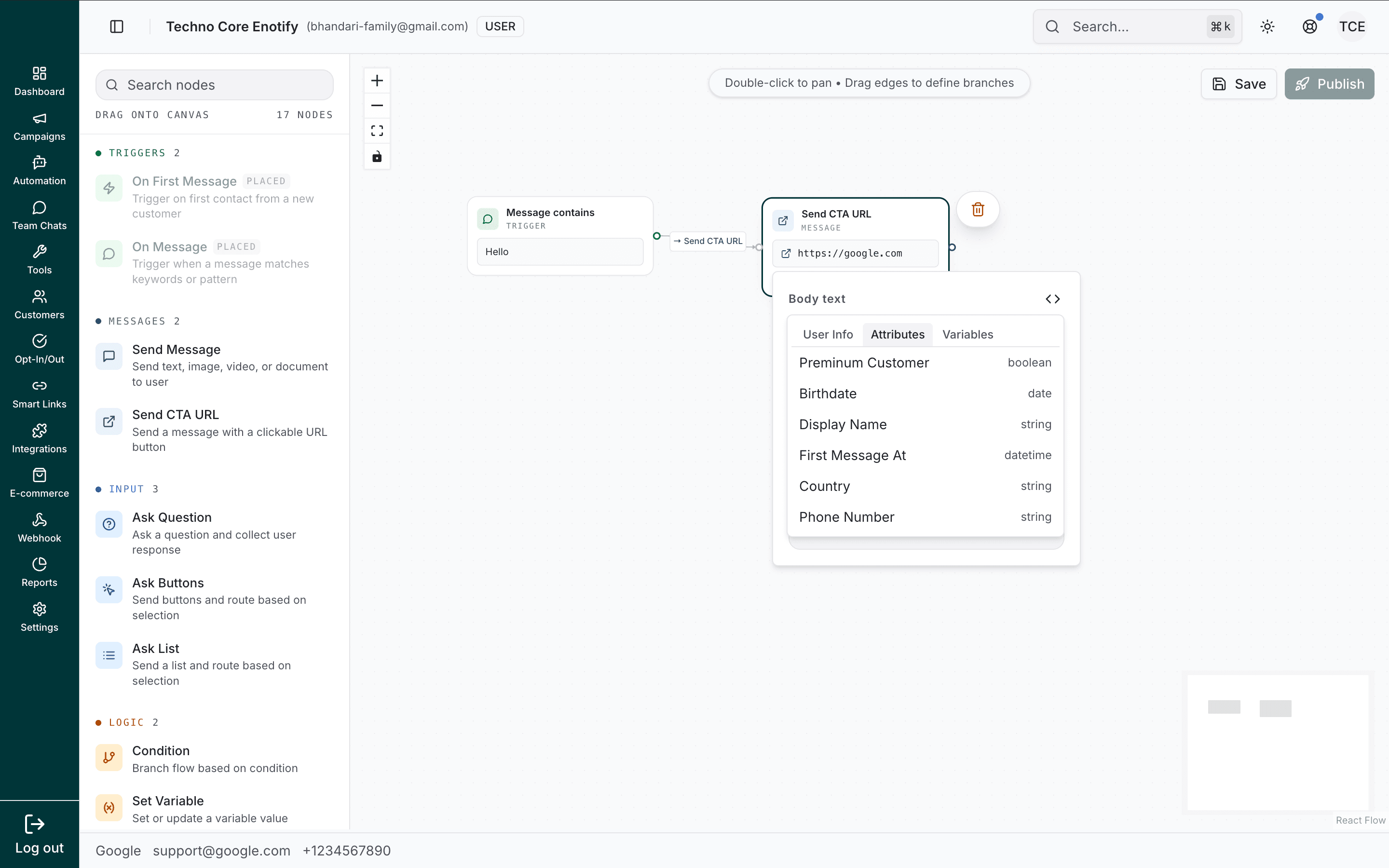Insert the Phone Number attribute

[x=925, y=518]
